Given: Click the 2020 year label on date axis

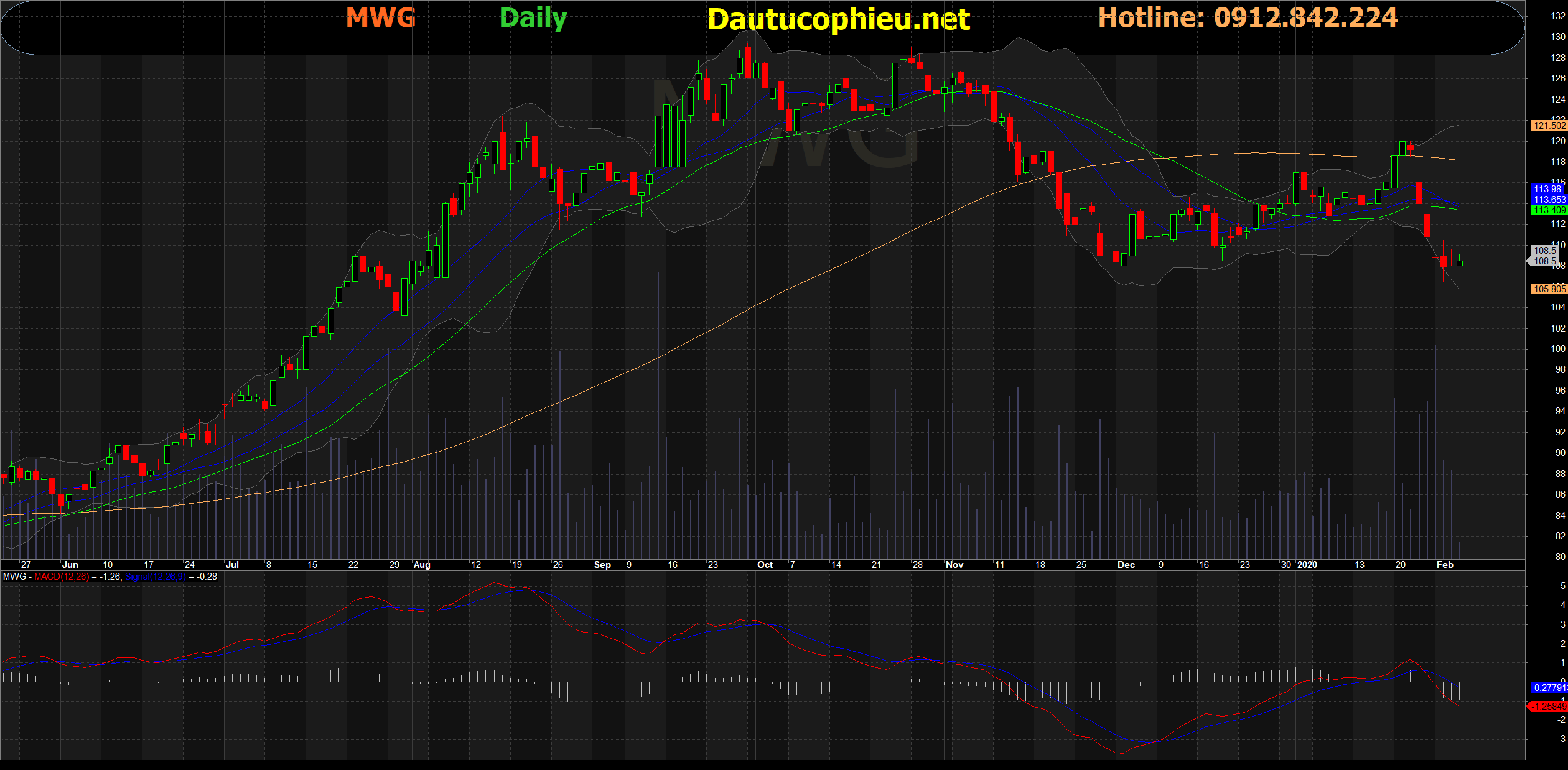Looking at the screenshot, I should (x=1307, y=565).
